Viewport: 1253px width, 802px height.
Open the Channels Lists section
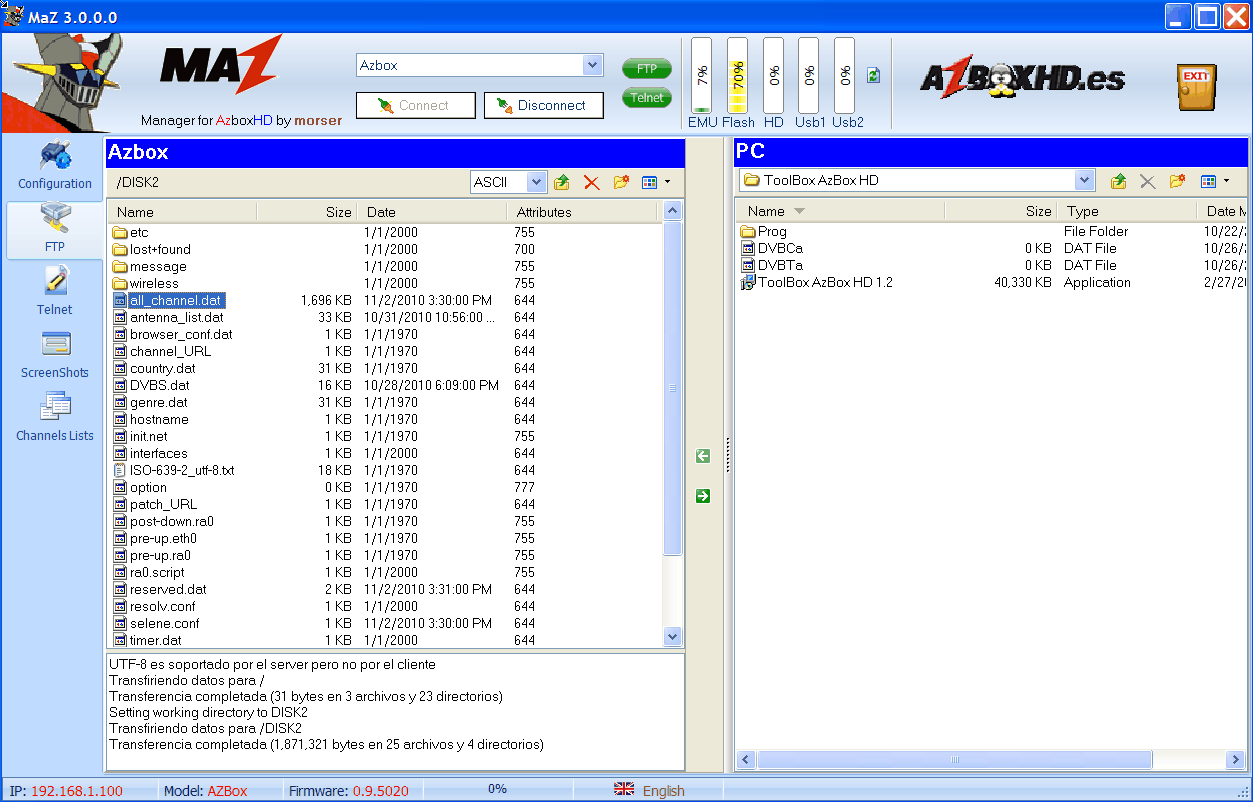pos(54,418)
